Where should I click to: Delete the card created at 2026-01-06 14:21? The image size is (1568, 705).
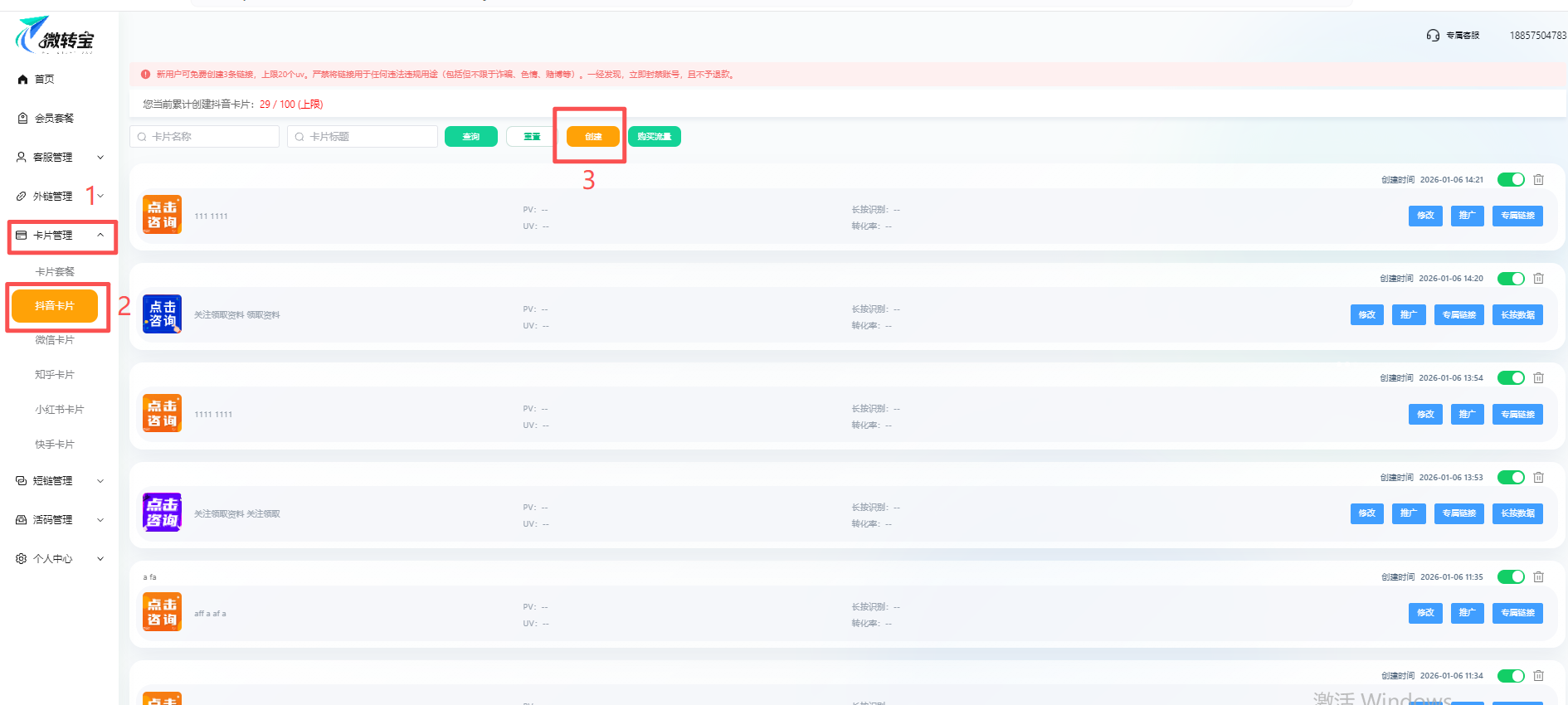coord(1538,180)
